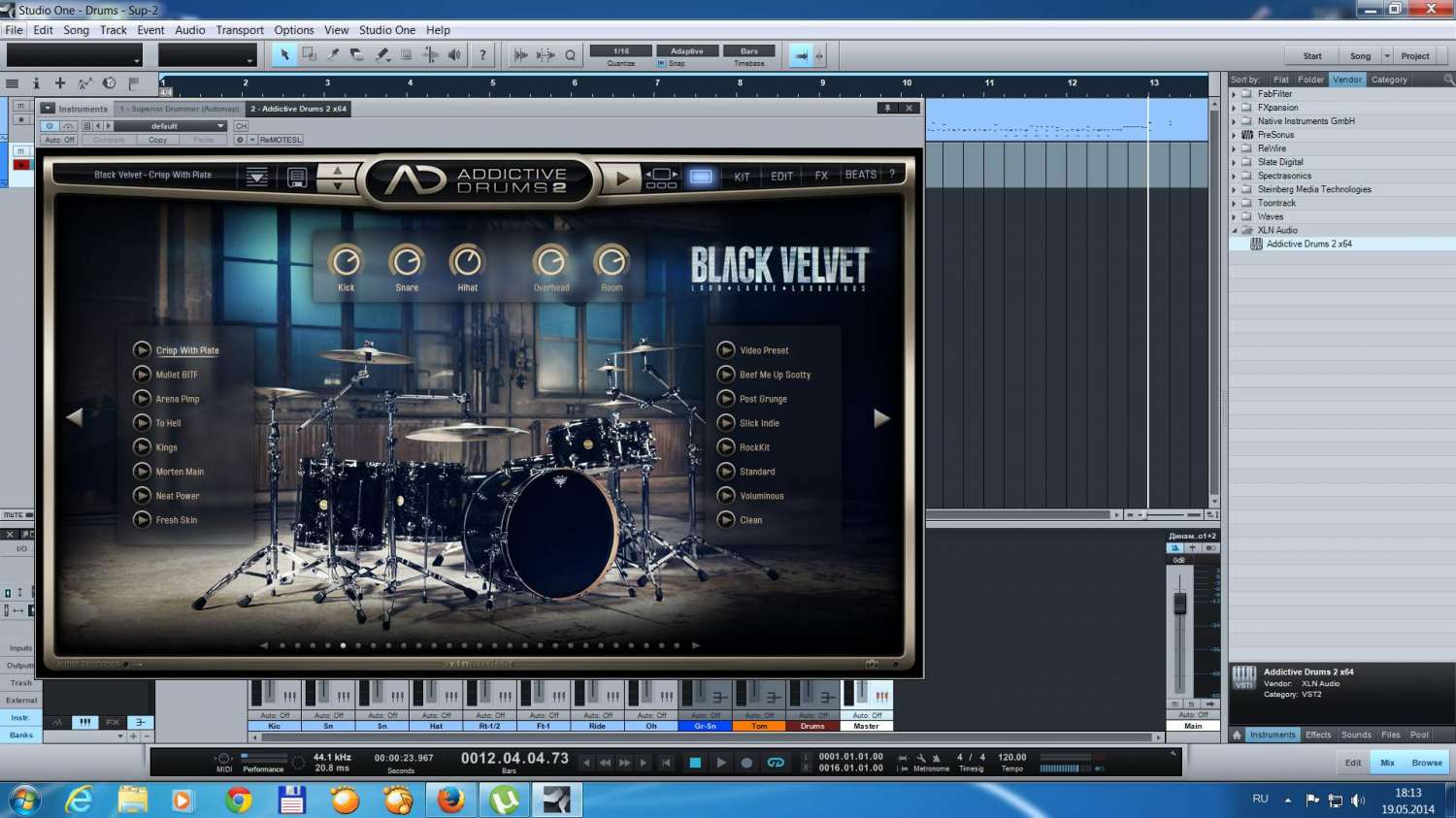Image resolution: width=1456 pixels, height=818 pixels.
Task: Select the Arrow tool in toolbar
Action: point(284,55)
